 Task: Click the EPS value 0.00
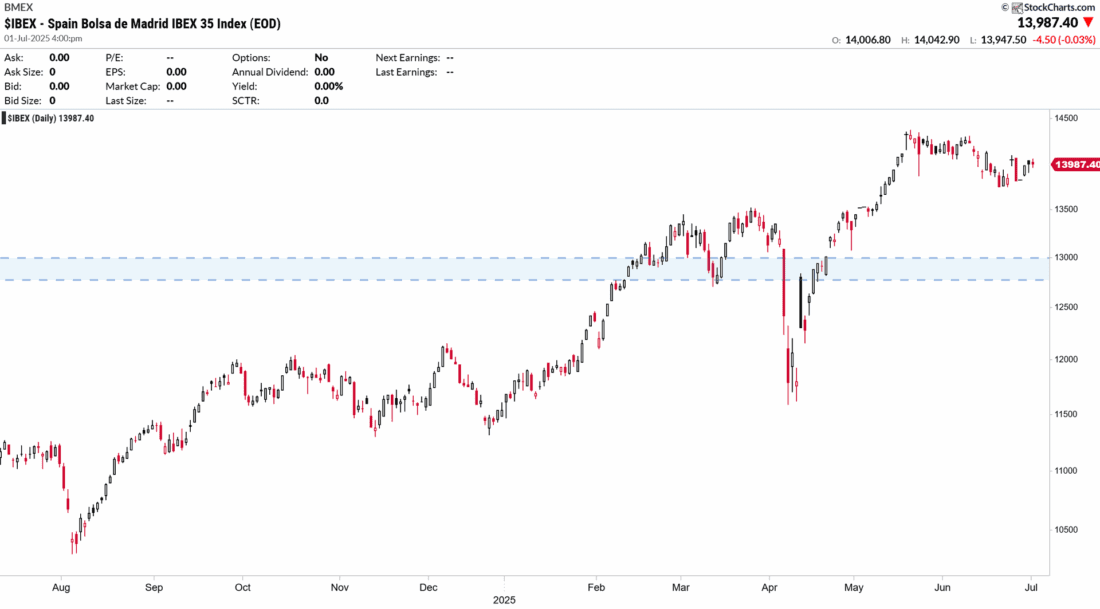(176, 72)
